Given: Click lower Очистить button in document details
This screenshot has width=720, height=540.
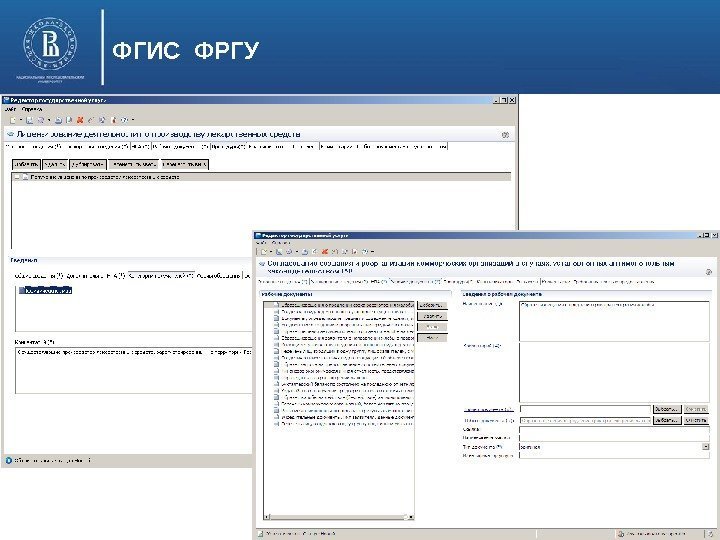Looking at the screenshot, I should pos(696,421).
